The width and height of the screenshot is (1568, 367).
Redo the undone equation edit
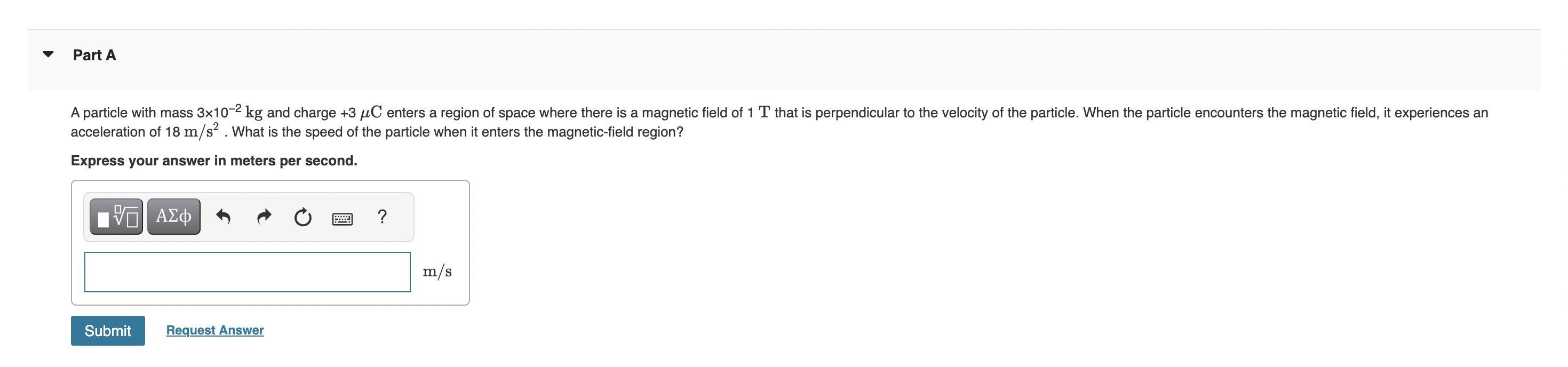(265, 217)
